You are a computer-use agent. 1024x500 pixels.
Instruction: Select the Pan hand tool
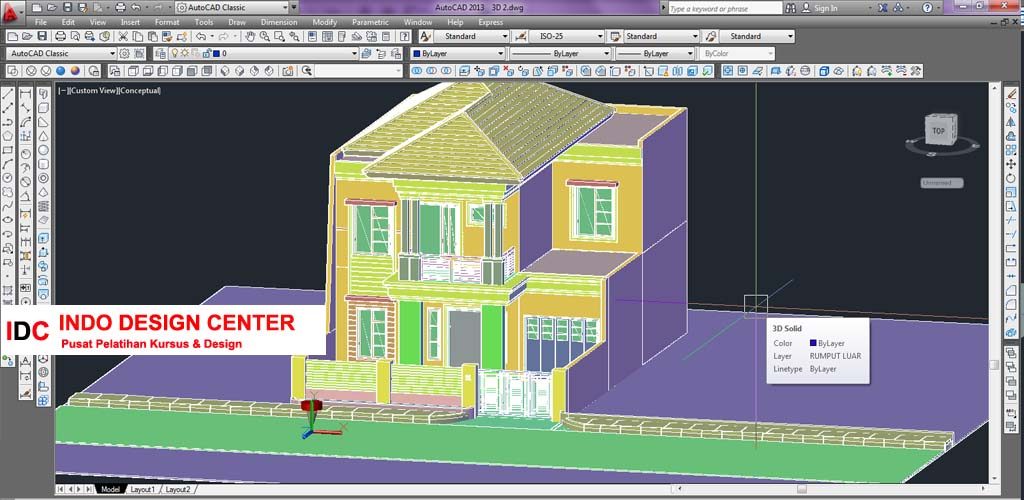click(x=250, y=37)
